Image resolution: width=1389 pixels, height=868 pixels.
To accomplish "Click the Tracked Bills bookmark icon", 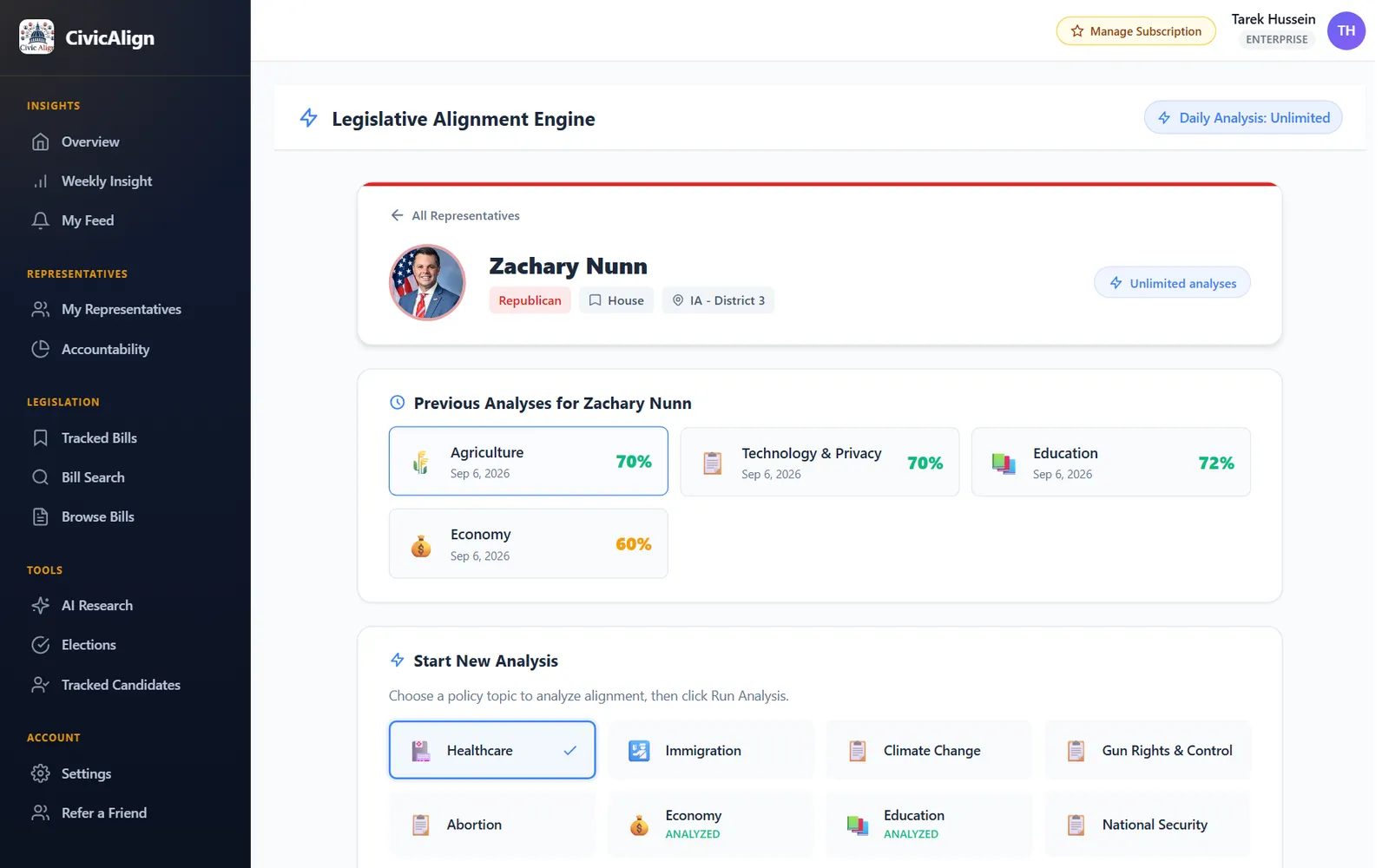I will pyautogui.click(x=40, y=437).
